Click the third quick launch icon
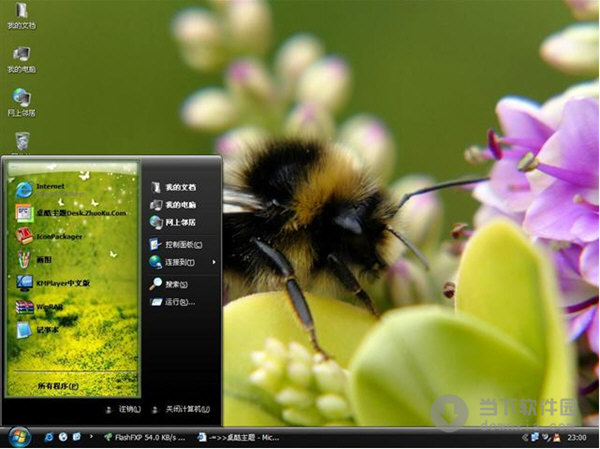Image resolution: width=600 pixels, height=449 pixels. [77, 437]
